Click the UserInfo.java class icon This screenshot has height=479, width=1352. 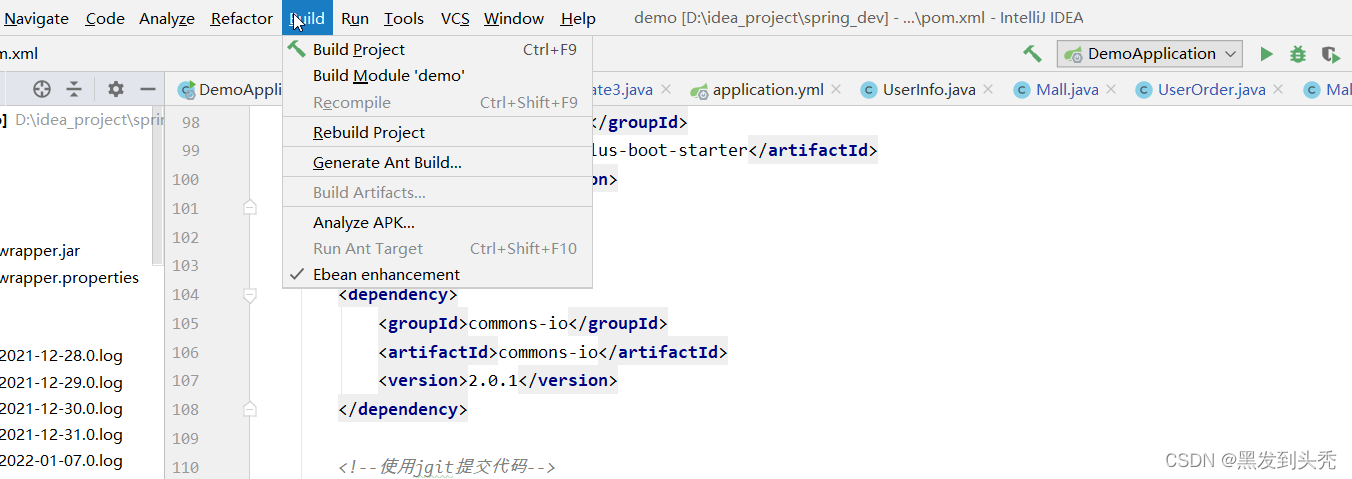(x=869, y=90)
